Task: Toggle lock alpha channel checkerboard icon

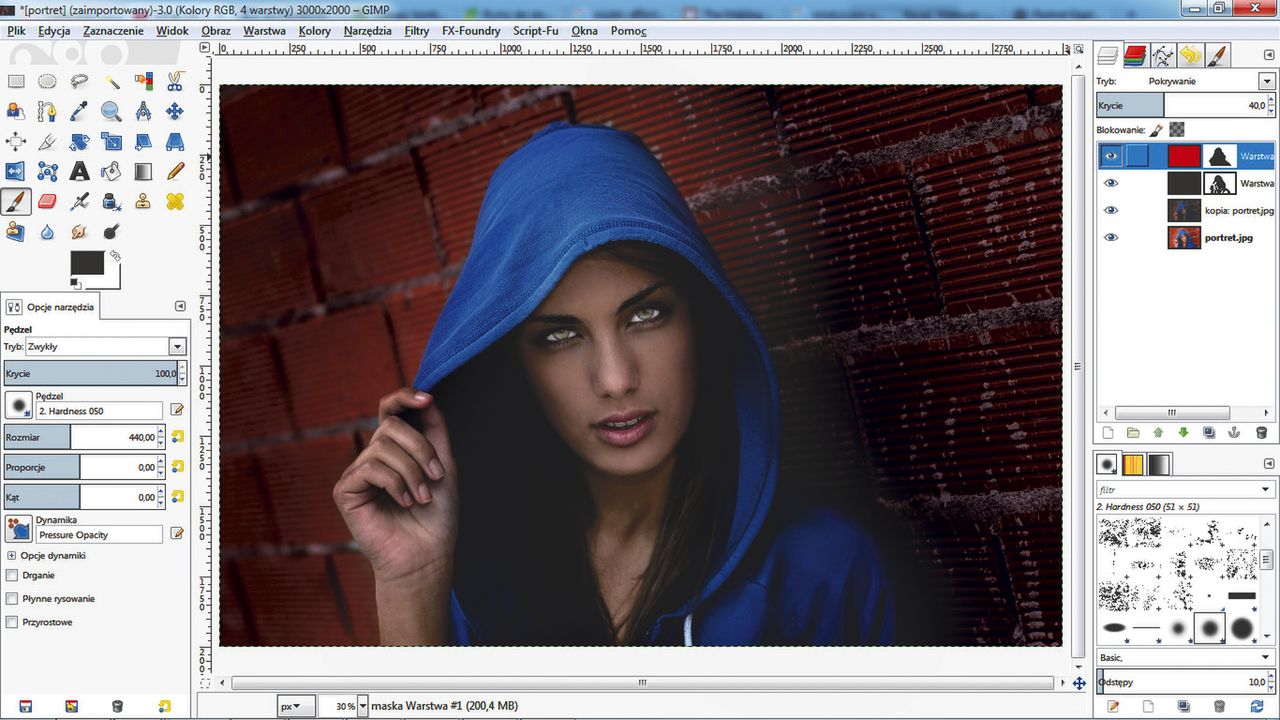Action: pos(1177,129)
